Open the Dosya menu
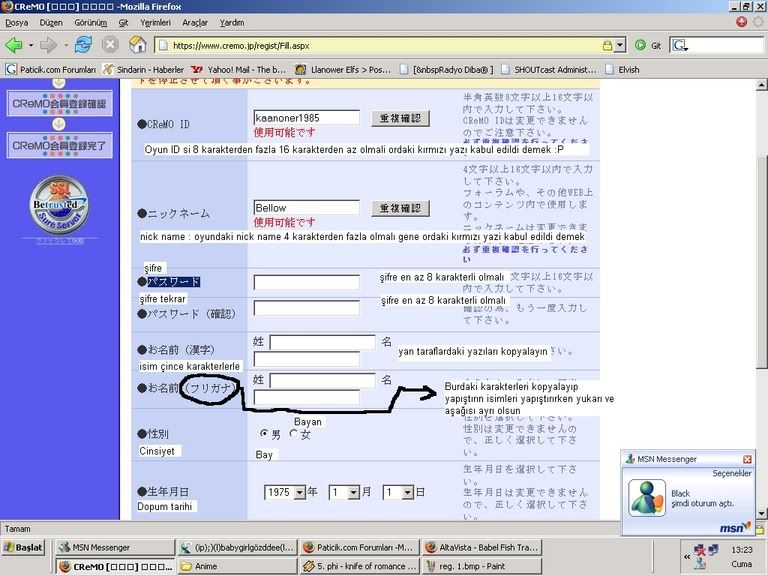 (x=17, y=23)
